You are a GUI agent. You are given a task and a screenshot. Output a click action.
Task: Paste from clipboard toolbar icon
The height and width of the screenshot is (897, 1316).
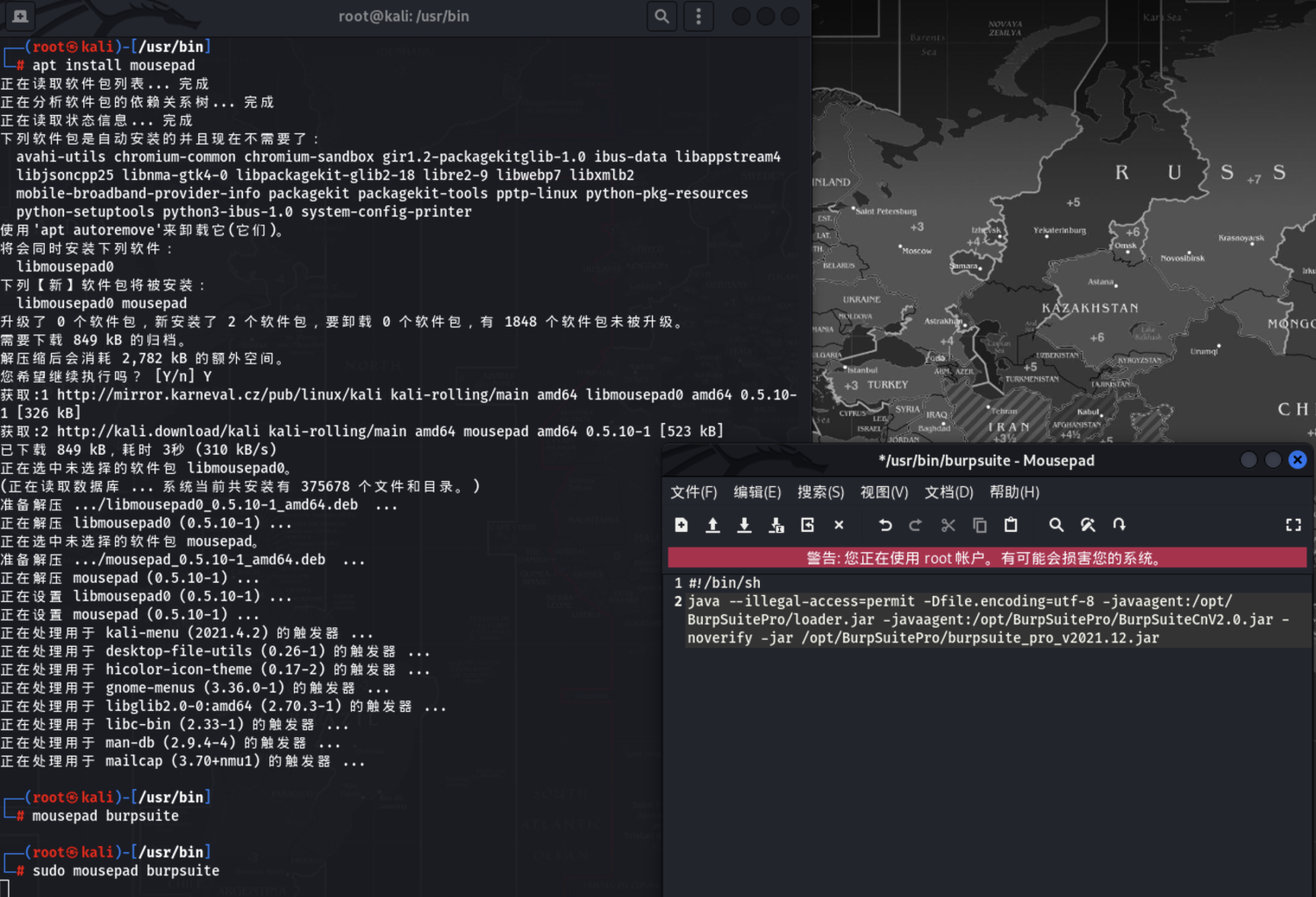point(1011,525)
